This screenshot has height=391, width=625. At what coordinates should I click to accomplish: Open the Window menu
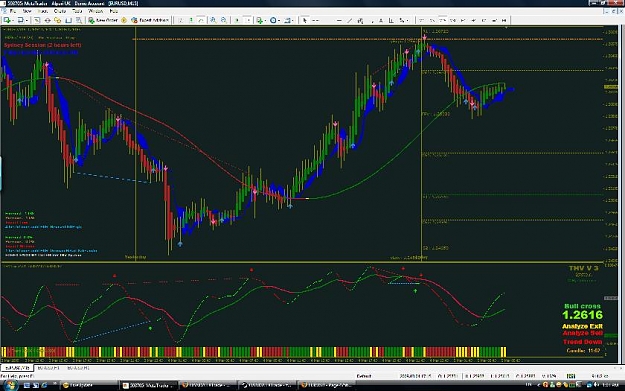(x=96, y=11)
